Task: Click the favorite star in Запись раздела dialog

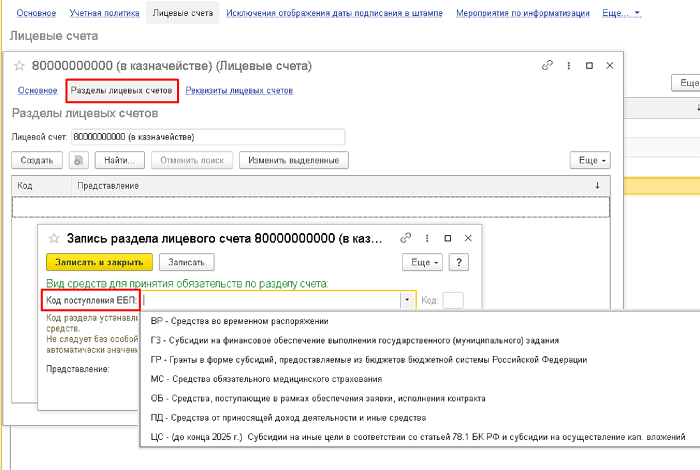Action: pyautogui.click(x=52, y=239)
